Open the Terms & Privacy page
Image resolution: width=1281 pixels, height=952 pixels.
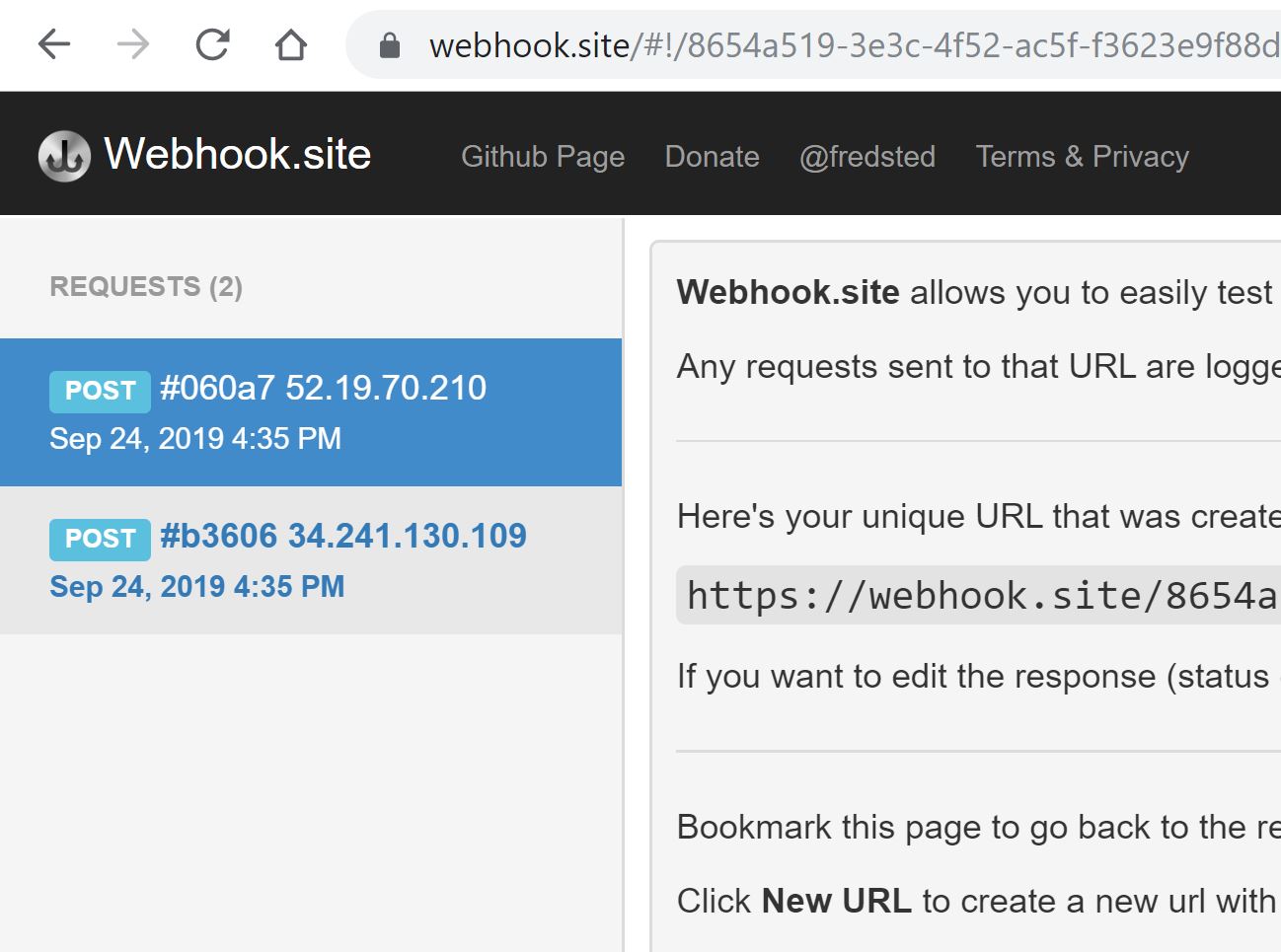tap(1082, 156)
